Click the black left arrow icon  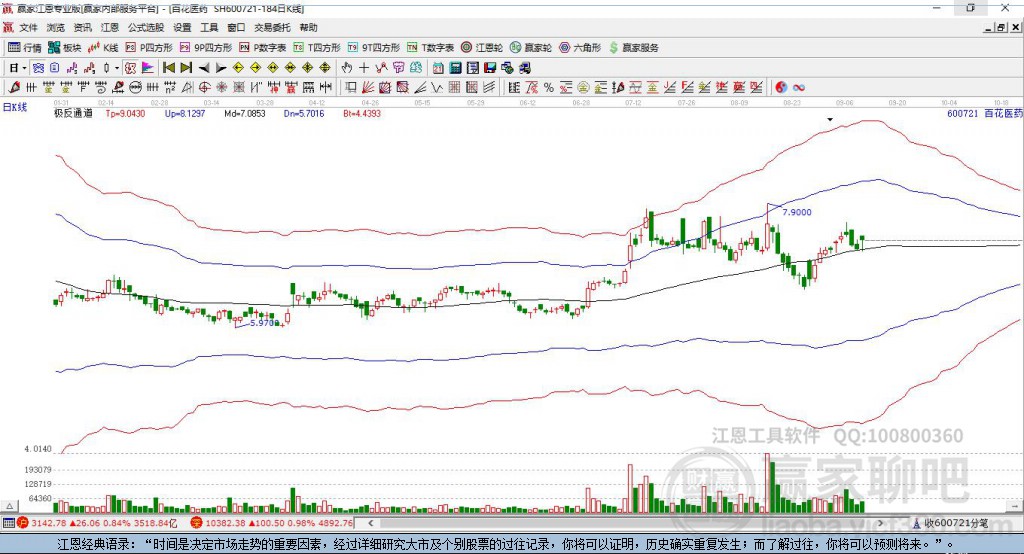204,68
